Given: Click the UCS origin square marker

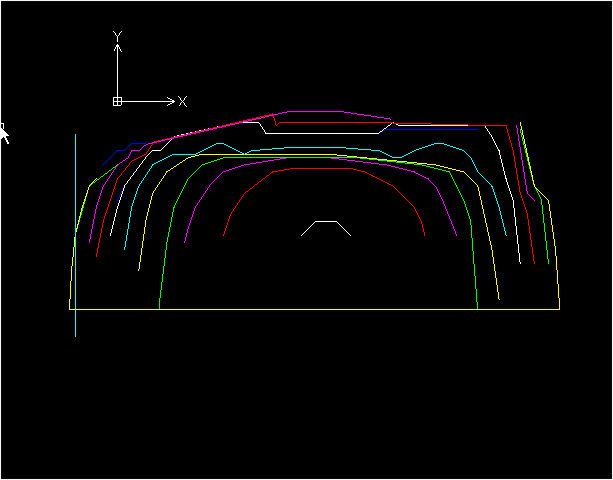Looking at the screenshot, I should pos(117,101).
